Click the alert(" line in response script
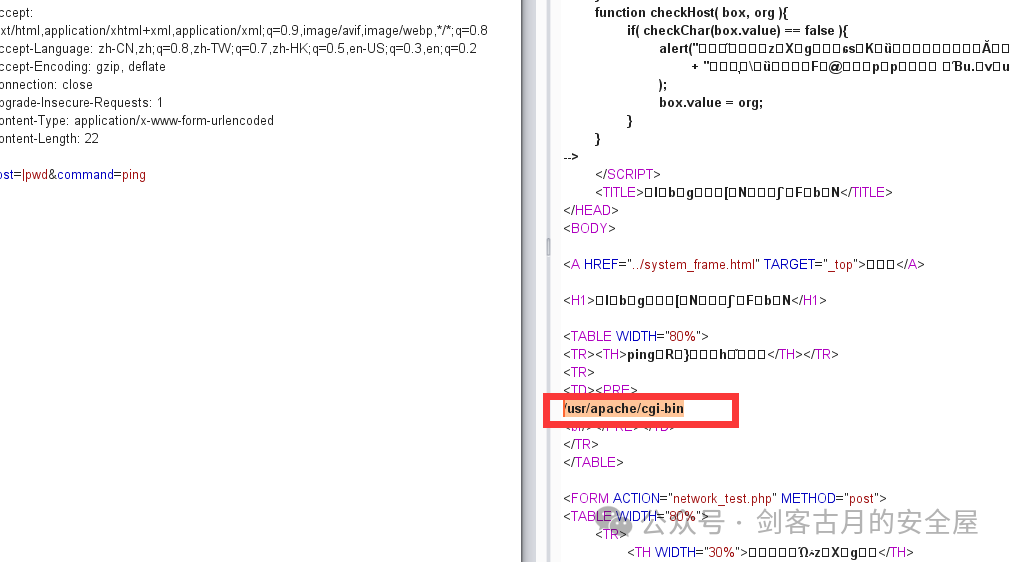This screenshot has width=1010, height=562. coord(834,48)
